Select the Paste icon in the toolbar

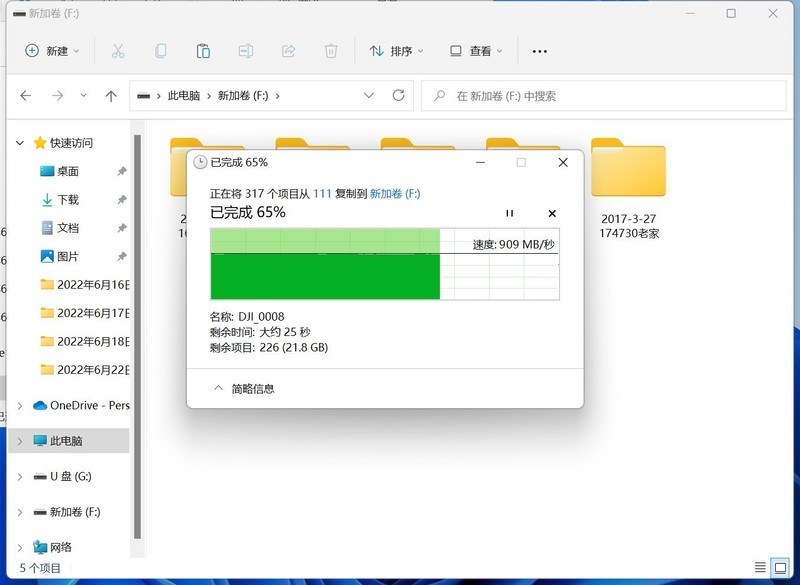pyautogui.click(x=203, y=51)
